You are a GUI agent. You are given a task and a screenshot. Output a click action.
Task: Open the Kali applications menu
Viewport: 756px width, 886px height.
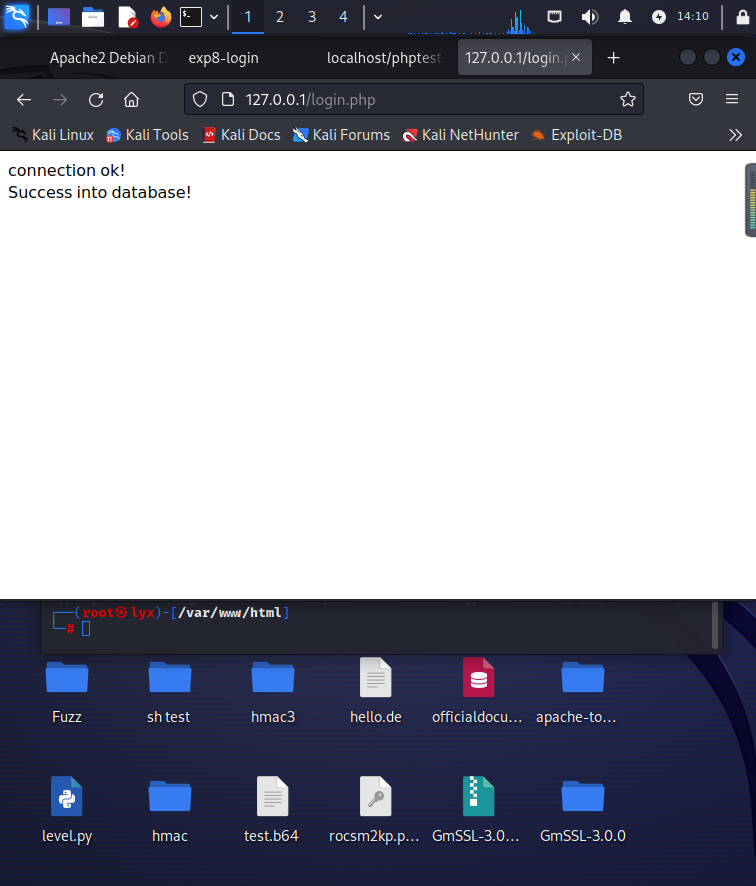[x=16, y=16]
